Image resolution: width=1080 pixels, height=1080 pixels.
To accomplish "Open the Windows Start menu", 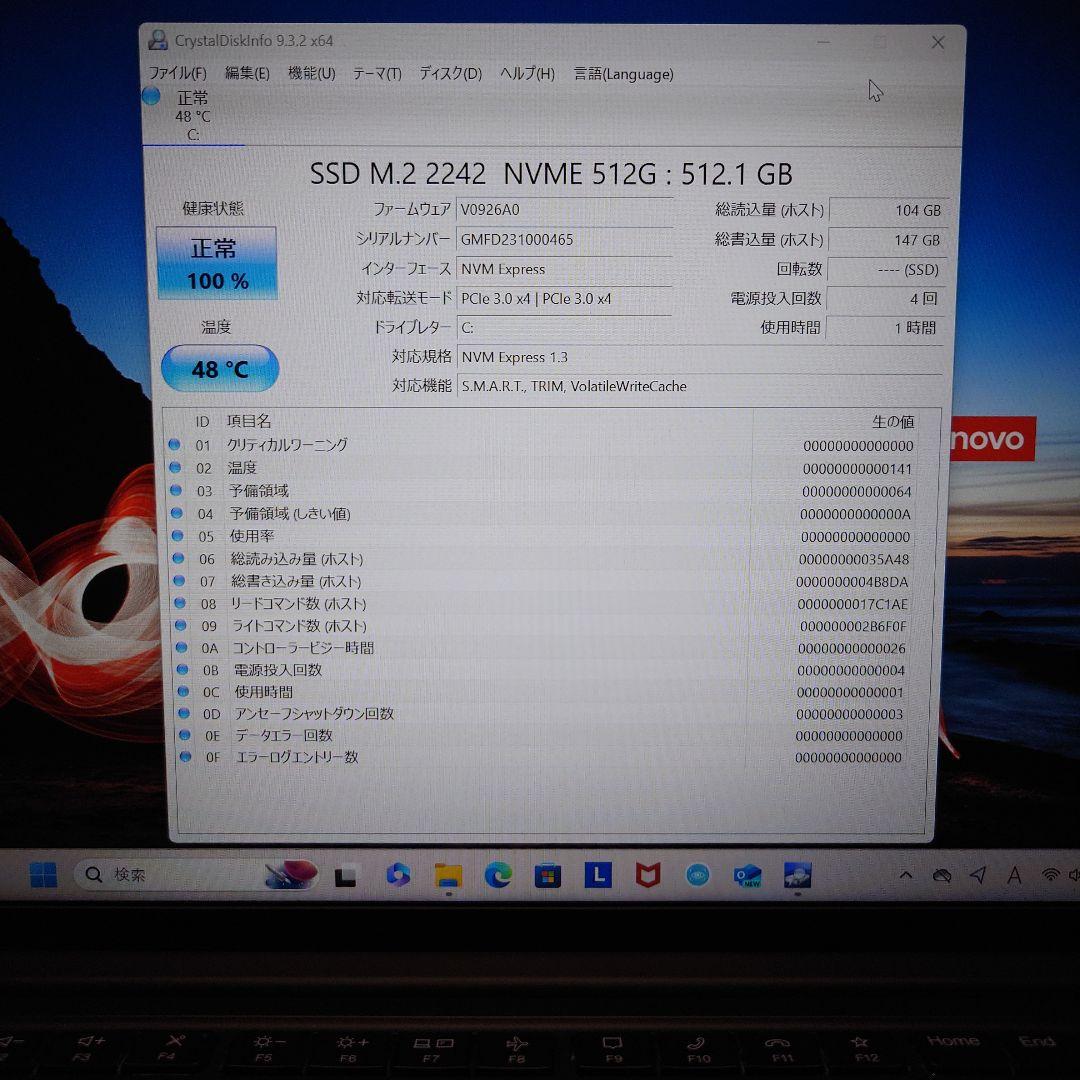I will (43, 876).
